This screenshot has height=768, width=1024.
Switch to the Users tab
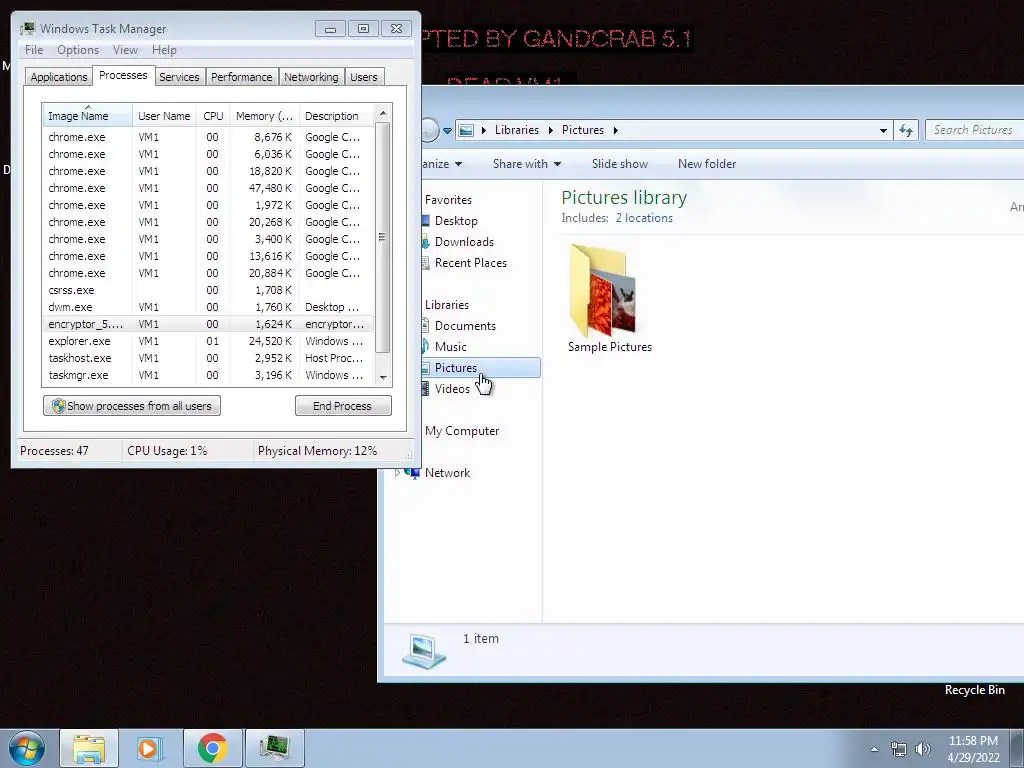pyautogui.click(x=363, y=77)
